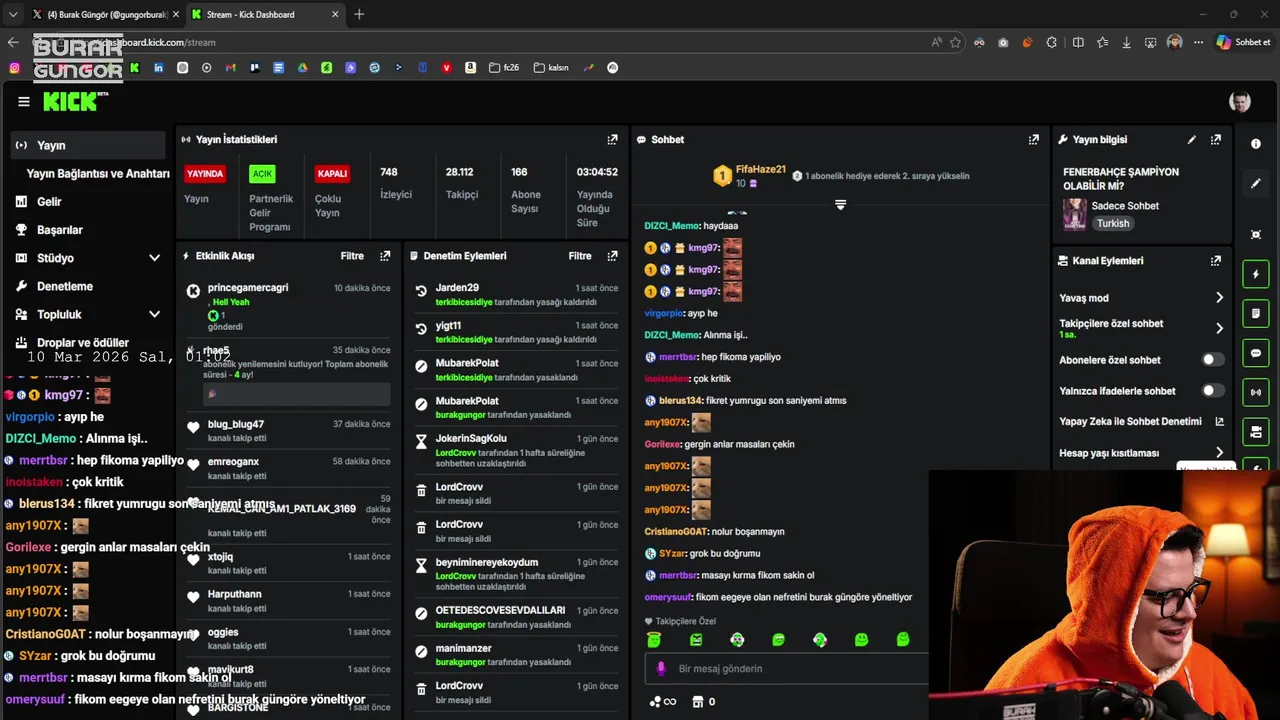The image size is (1280, 720).
Task: Pop out the Kanal Eylemleri panel
Action: click(x=1216, y=261)
